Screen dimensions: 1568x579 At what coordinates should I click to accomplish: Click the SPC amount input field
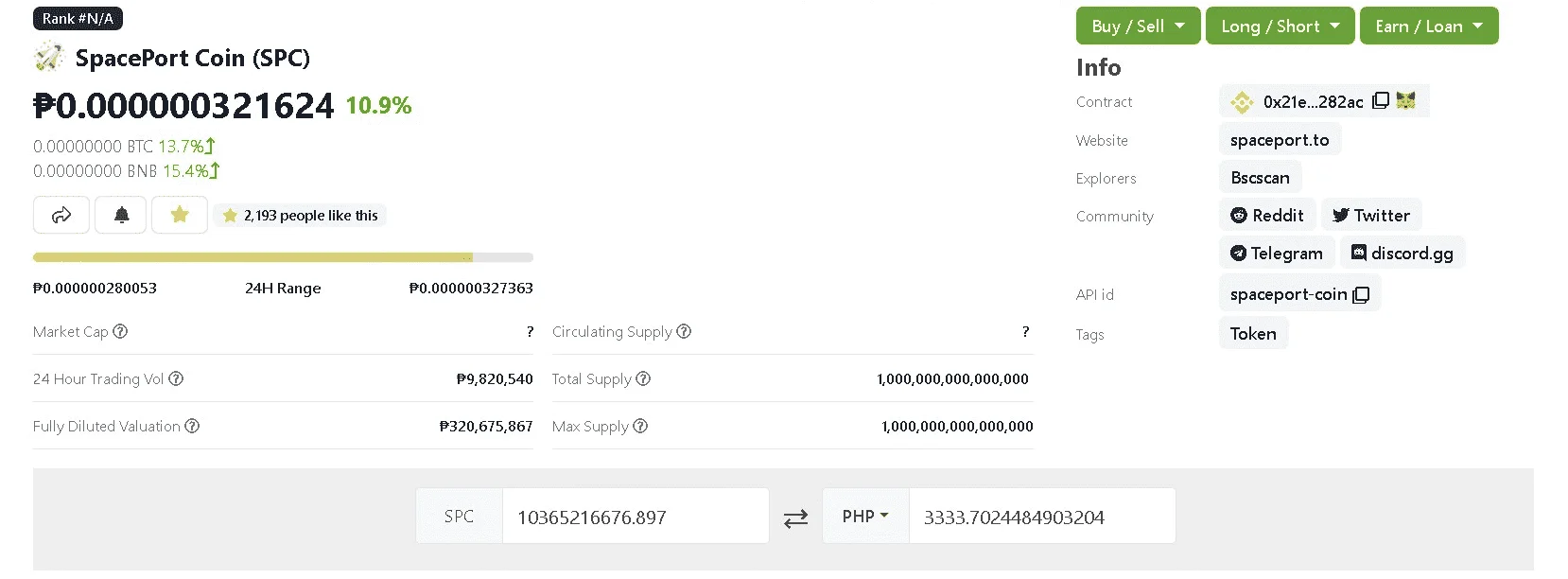point(635,517)
